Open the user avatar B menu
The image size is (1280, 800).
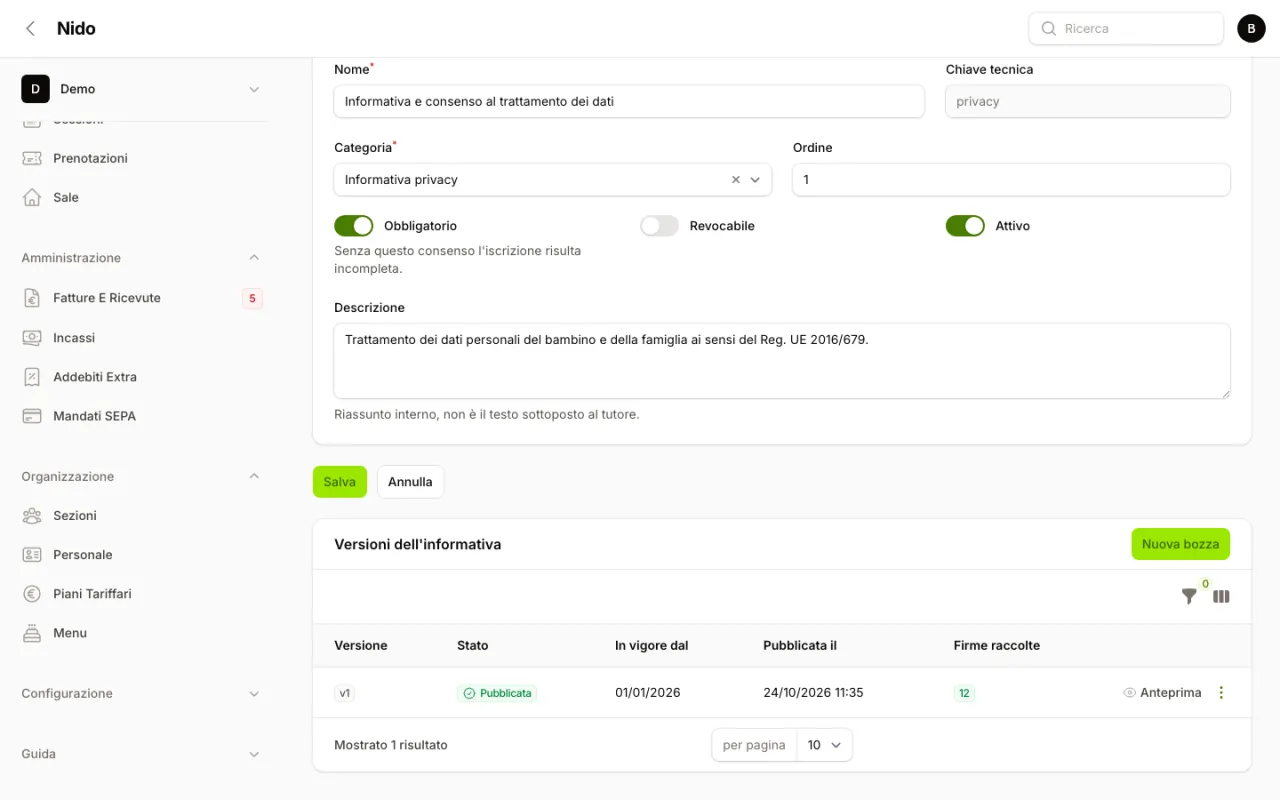(1251, 28)
